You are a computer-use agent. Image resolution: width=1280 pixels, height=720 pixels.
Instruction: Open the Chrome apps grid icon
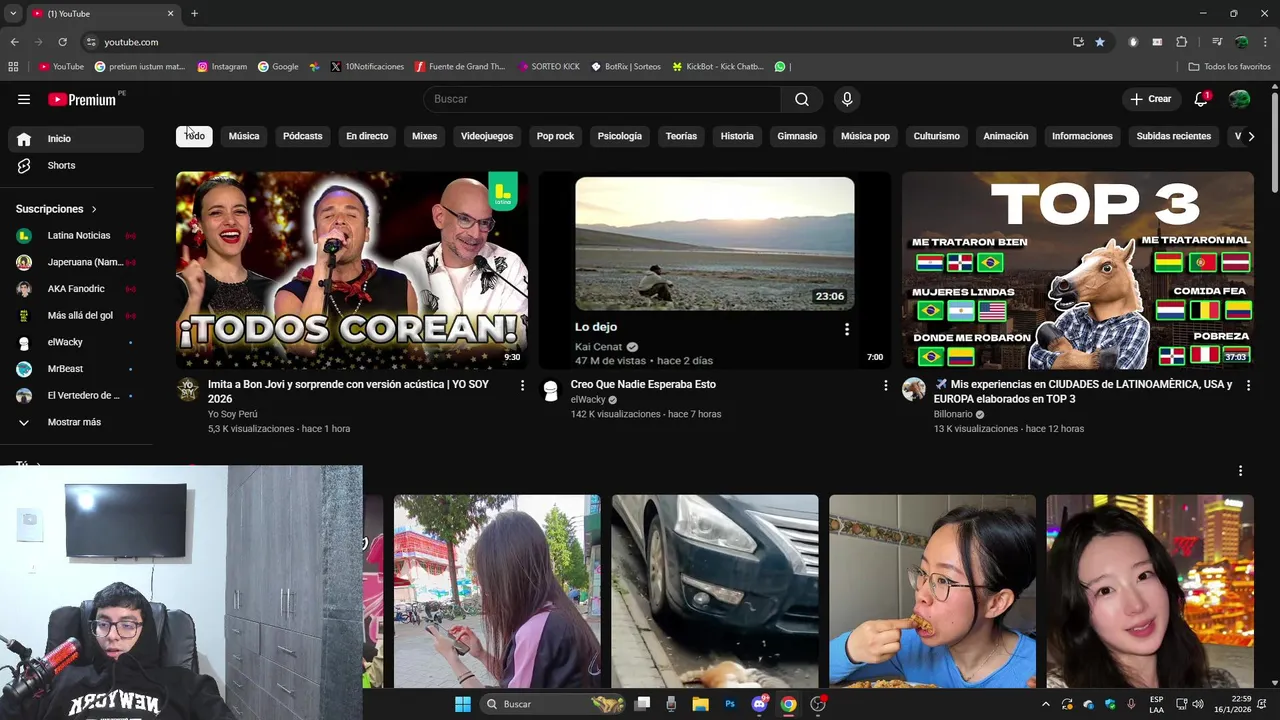click(x=13, y=67)
